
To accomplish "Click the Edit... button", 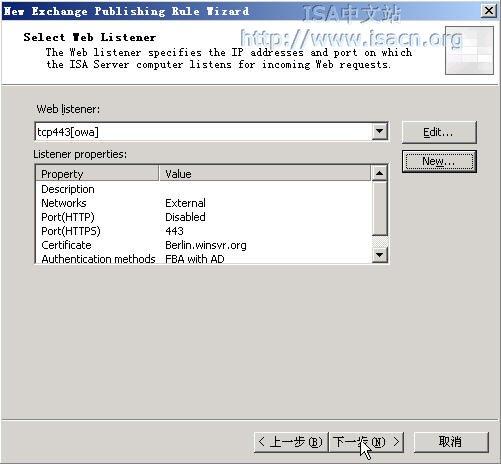I will (x=439, y=132).
